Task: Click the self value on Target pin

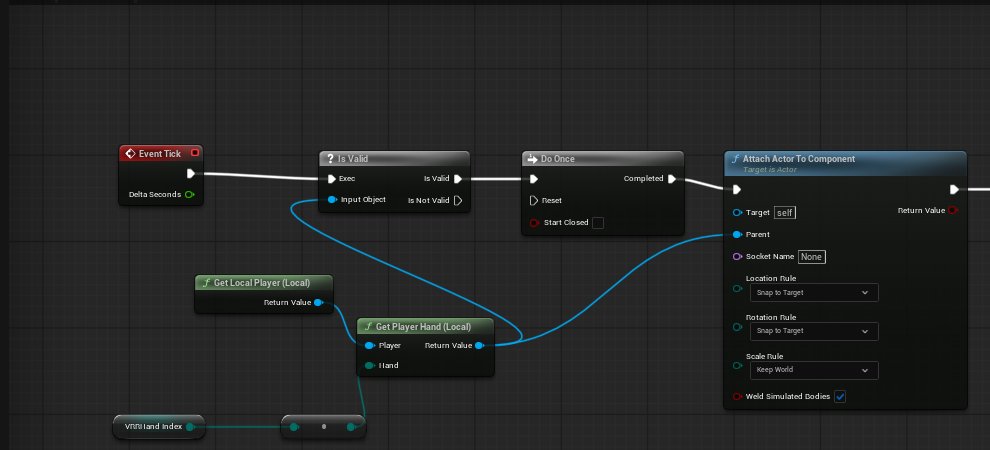Action: tap(785, 213)
